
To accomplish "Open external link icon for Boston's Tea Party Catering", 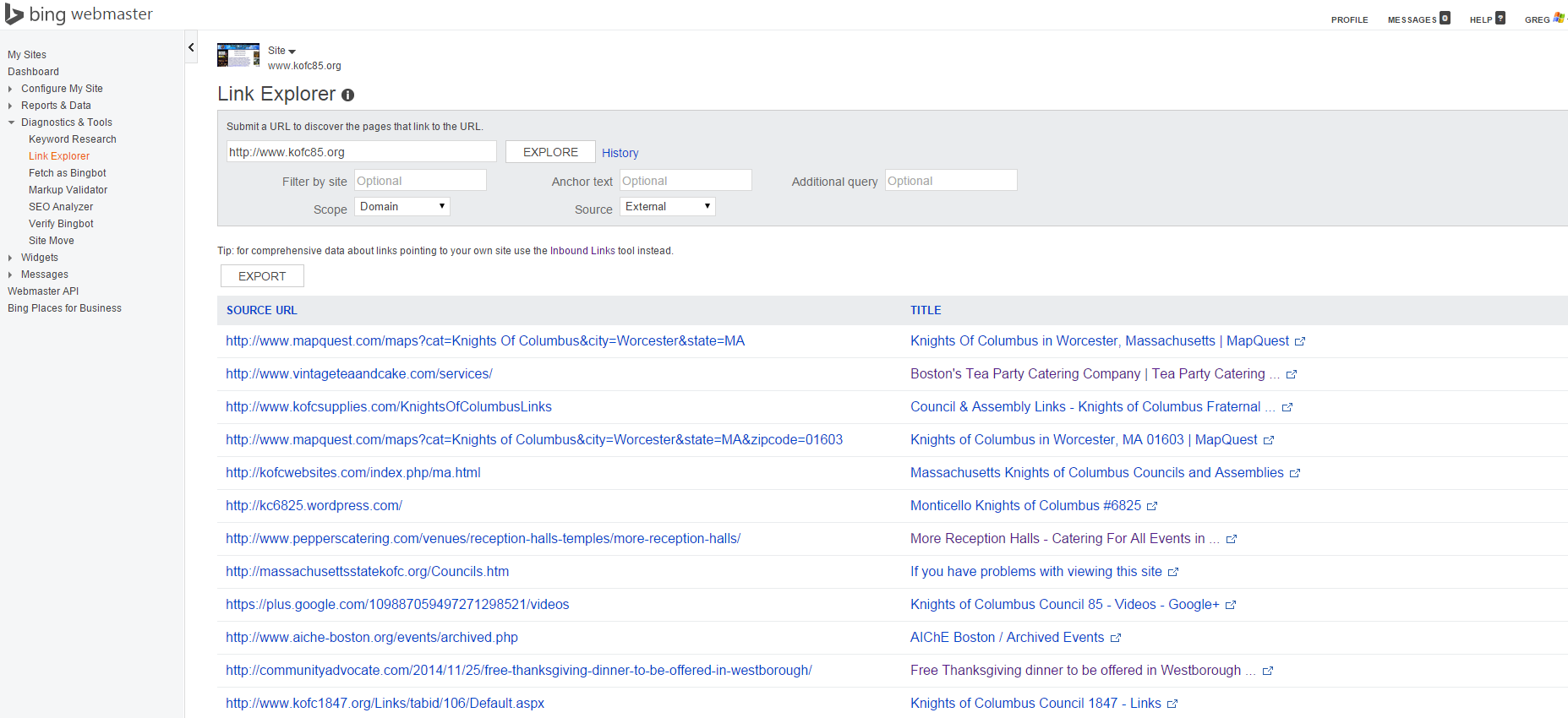I will (1292, 375).
